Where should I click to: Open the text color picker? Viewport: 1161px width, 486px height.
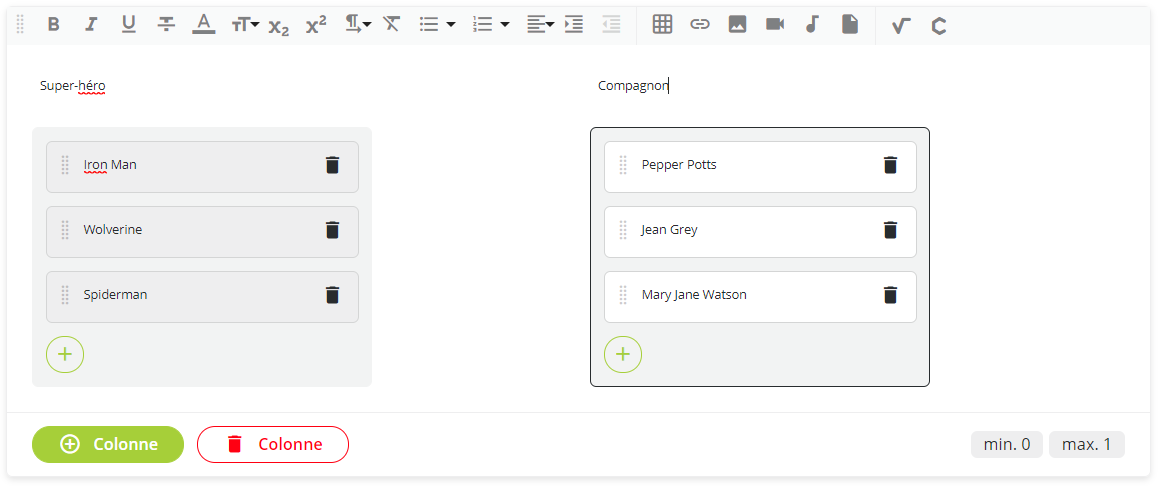[x=204, y=24]
